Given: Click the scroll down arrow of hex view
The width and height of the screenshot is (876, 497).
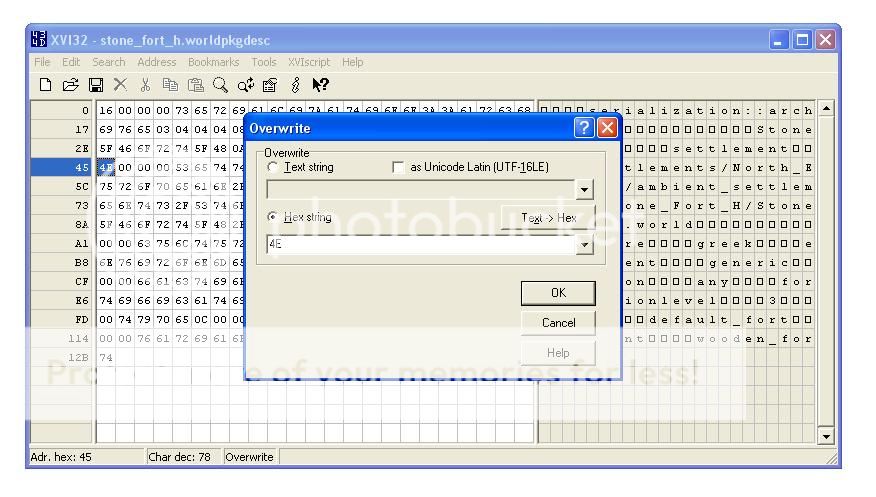Looking at the screenshot, I should pyautogui.click(x=826, y=436).
